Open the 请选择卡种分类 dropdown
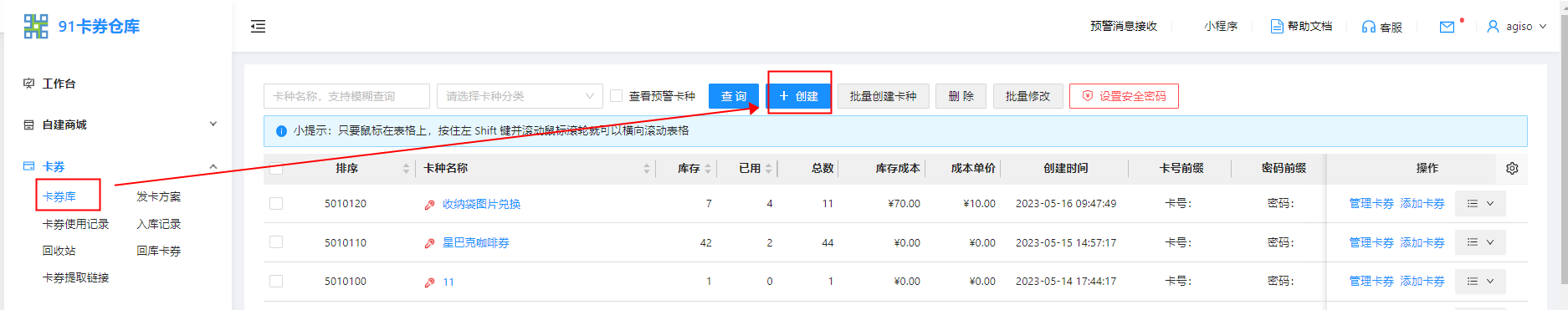 520,96
